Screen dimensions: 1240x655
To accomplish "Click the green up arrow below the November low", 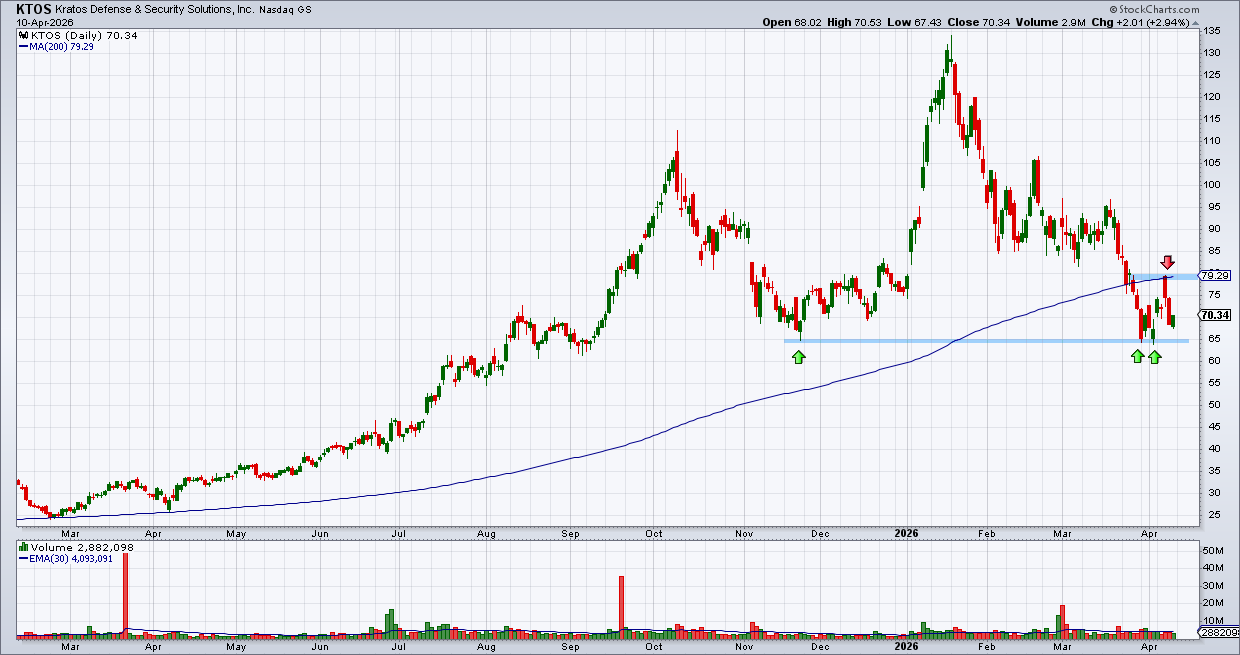I will 798,356.
